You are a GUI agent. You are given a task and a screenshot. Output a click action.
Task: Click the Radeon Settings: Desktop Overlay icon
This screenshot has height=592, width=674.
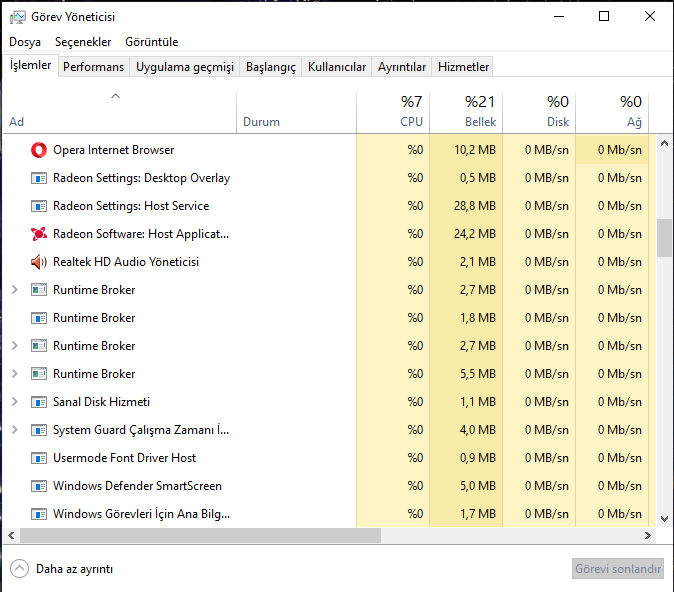coord(39,178)
